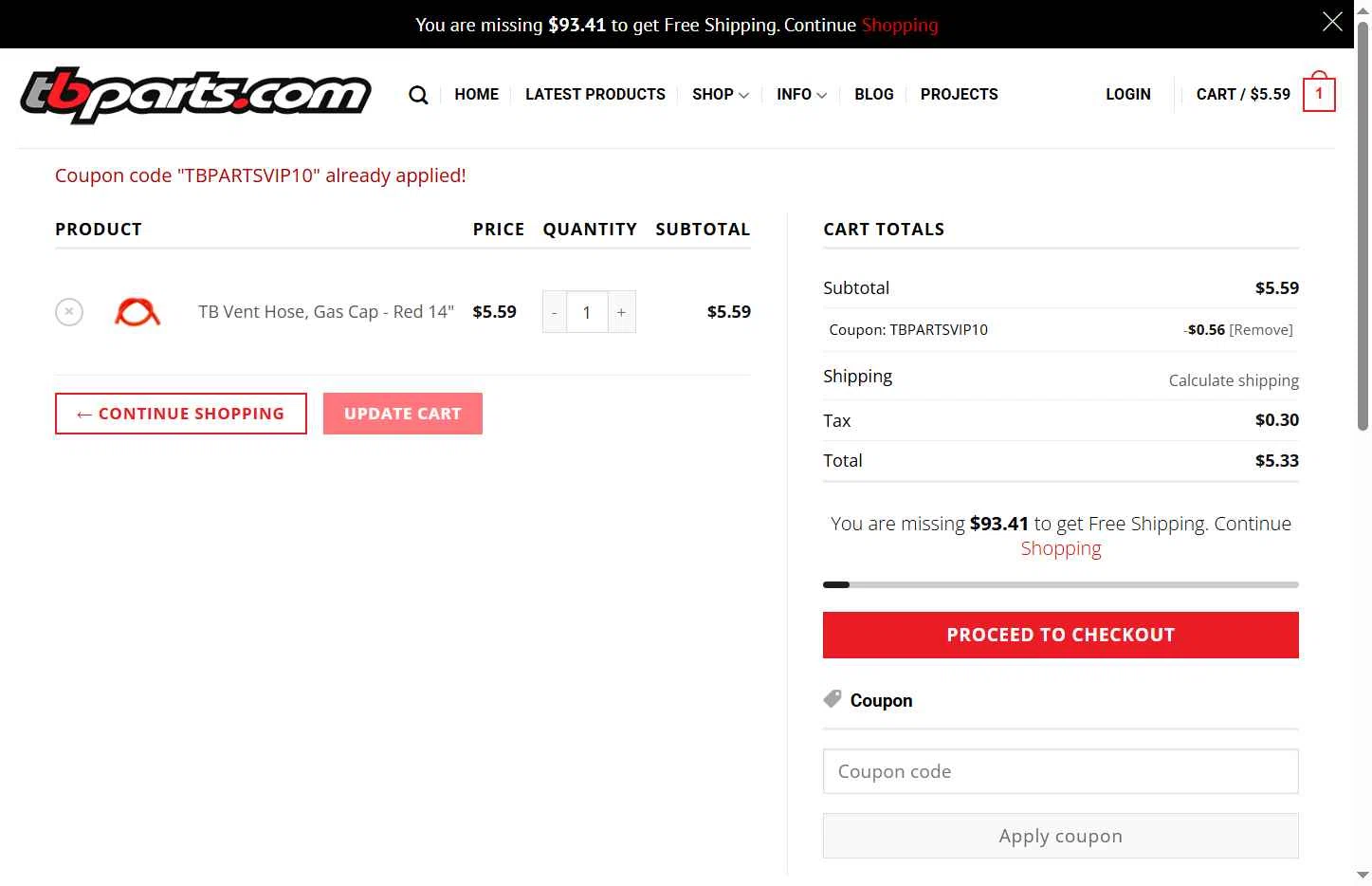Viewport: 1372px width, 886px height.
Task: Click CONTINUE SHOPPING button
Action: pyautogui.click(x=181, y=414)
